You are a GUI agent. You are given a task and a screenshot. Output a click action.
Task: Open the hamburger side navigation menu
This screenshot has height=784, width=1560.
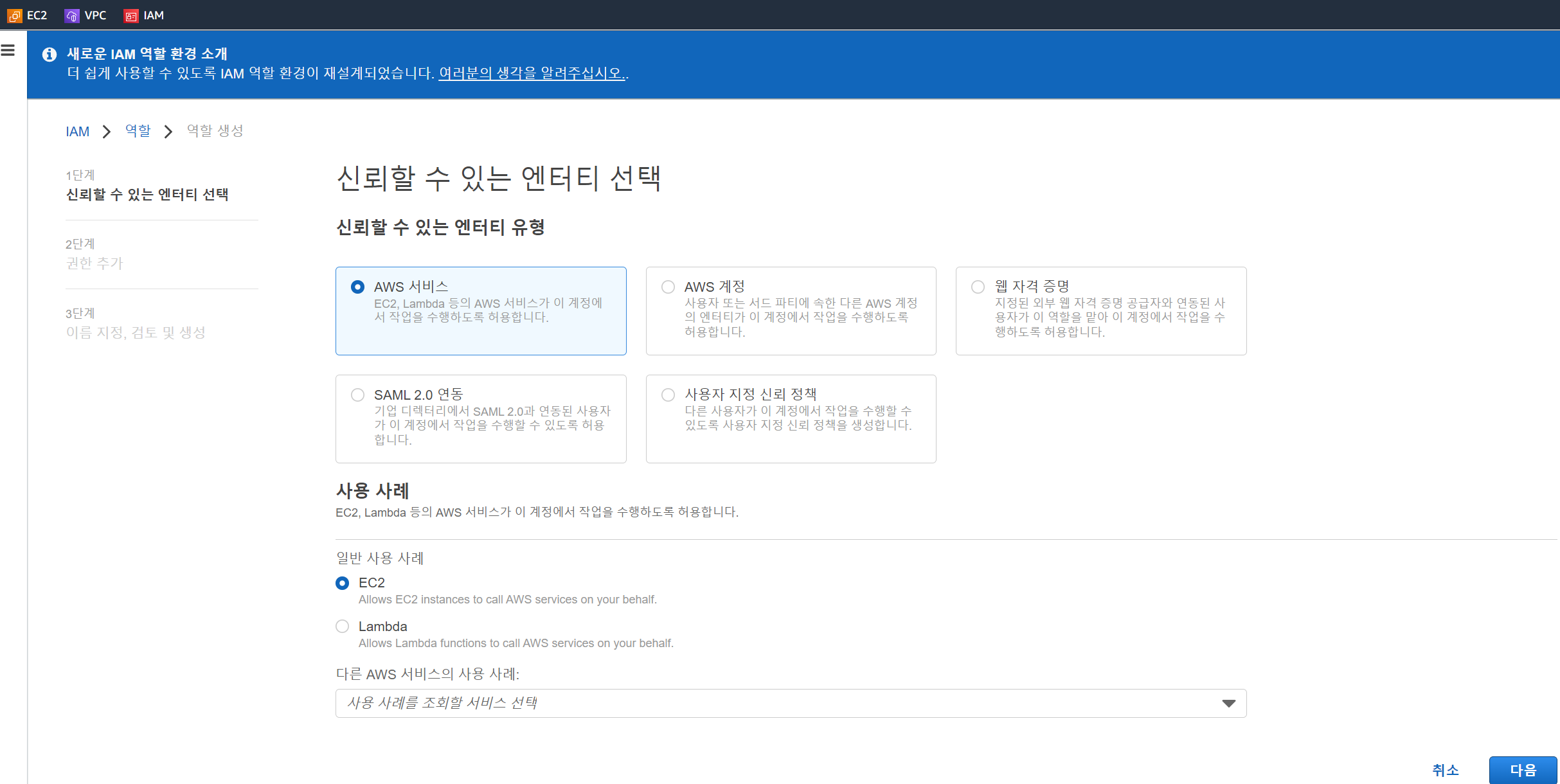[x=8, y=50]
